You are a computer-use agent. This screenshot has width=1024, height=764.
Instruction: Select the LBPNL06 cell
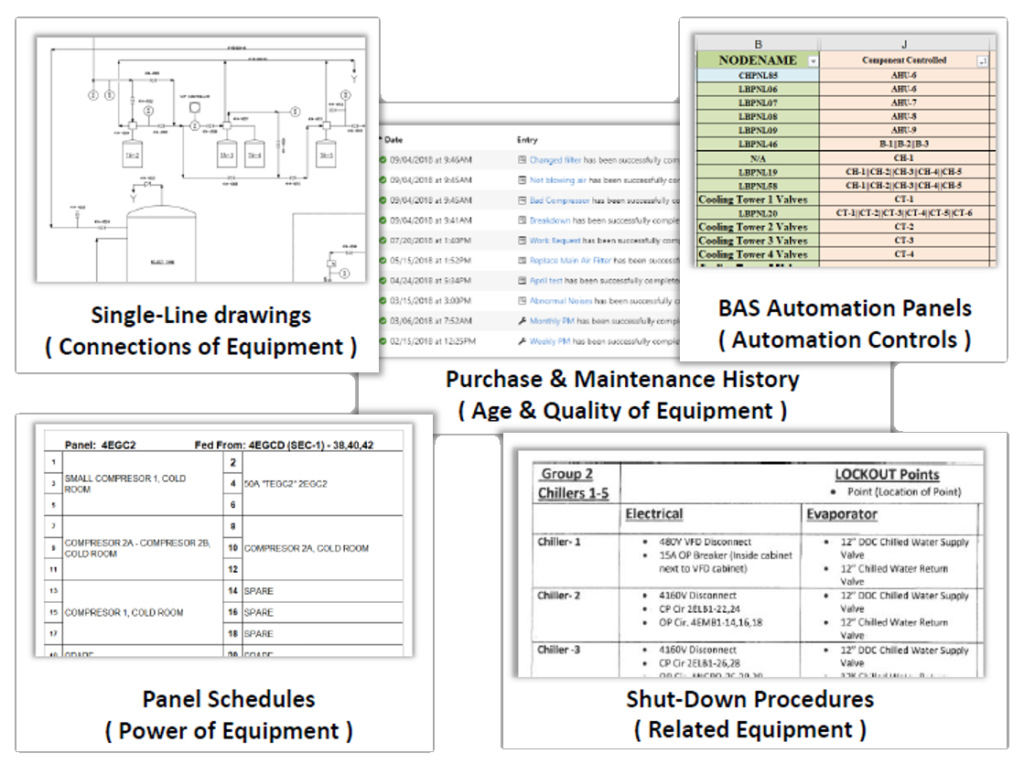(x=758, y=89)
